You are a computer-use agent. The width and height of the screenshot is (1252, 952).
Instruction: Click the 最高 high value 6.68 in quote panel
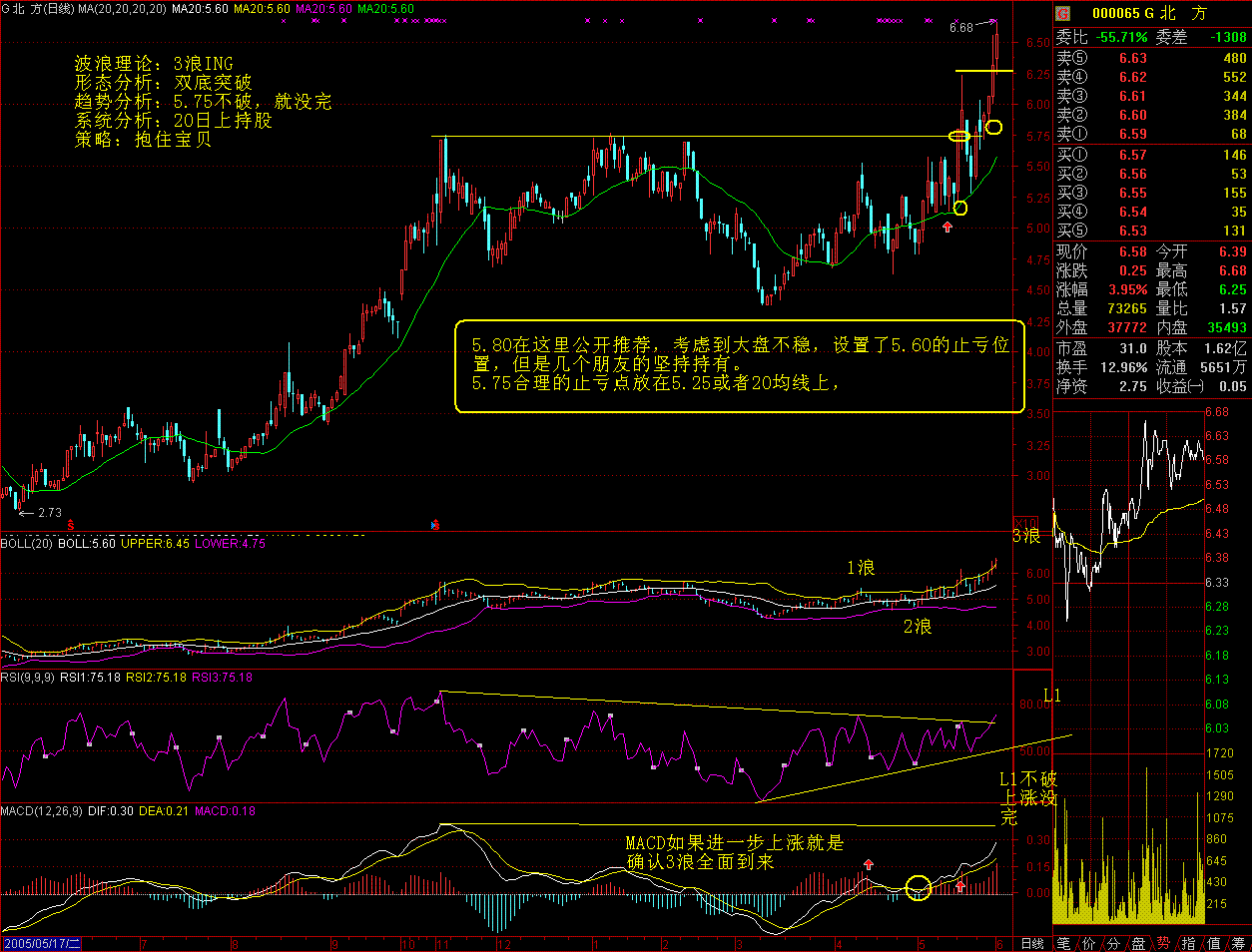(x=1233, y=270)
